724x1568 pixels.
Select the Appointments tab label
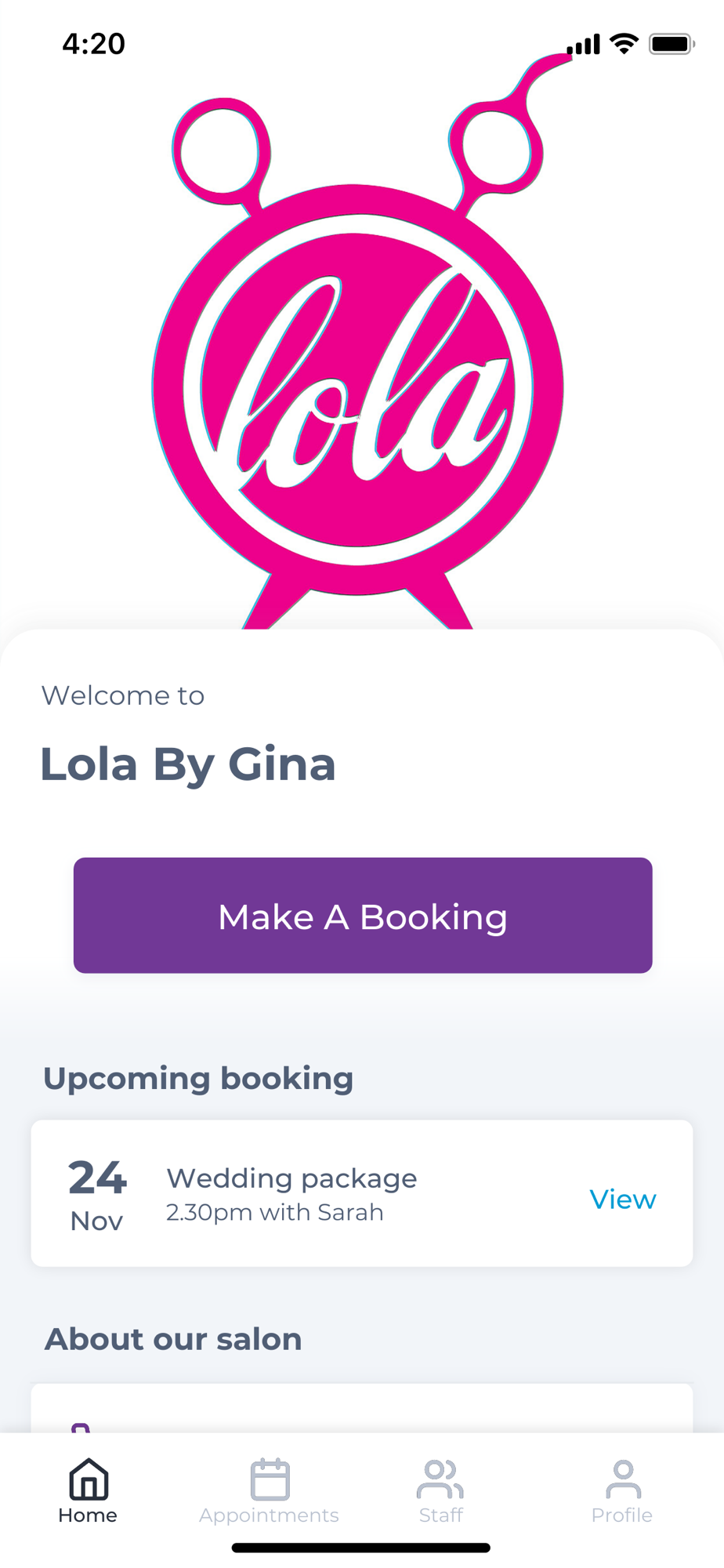(x=269, y=1515)
